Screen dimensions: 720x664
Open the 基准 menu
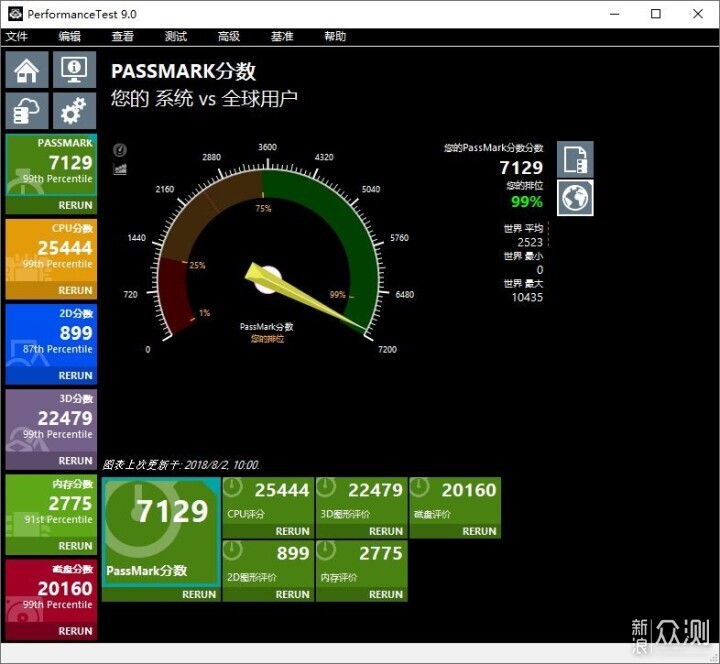click(x=282, y=36)
